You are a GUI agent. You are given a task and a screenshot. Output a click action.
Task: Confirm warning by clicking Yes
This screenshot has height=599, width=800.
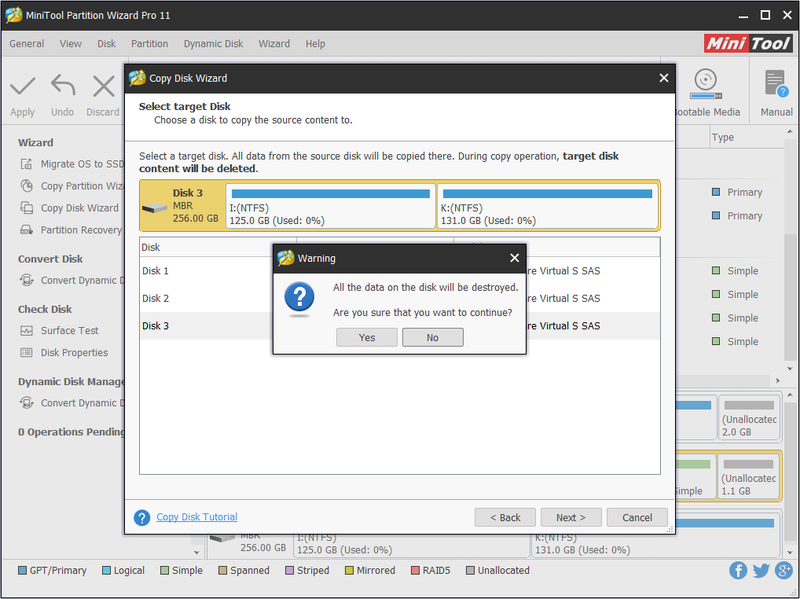click(x=367, y=337)
